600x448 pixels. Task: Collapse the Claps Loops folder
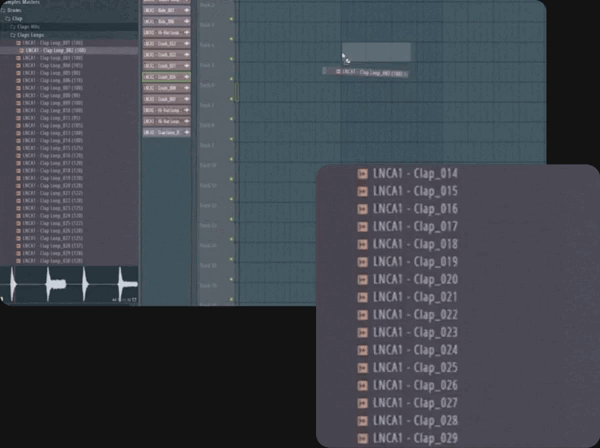coord(13,35)
